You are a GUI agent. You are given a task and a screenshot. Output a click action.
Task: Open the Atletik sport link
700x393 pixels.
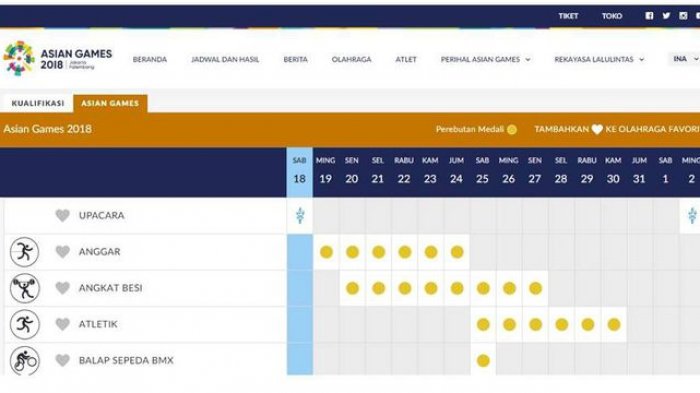coord(98,324)
